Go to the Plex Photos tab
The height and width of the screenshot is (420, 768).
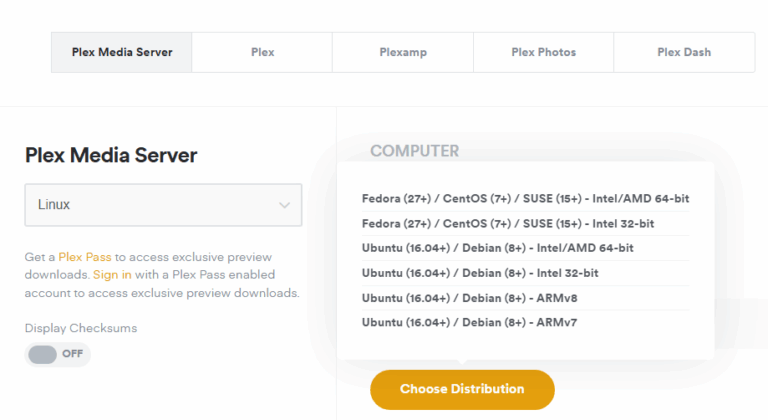[x=543, y=52]
